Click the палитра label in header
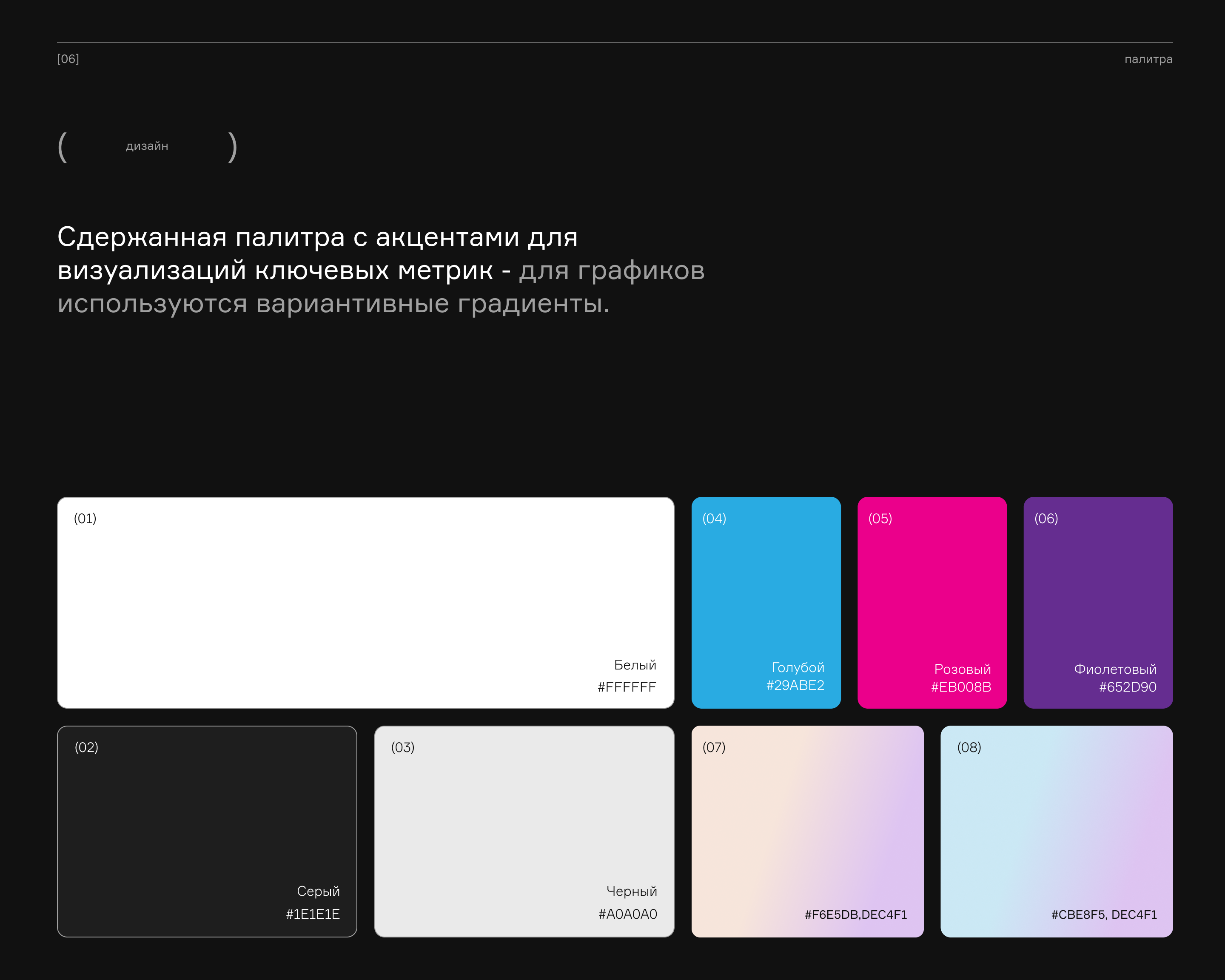 tap(1148, 59)
